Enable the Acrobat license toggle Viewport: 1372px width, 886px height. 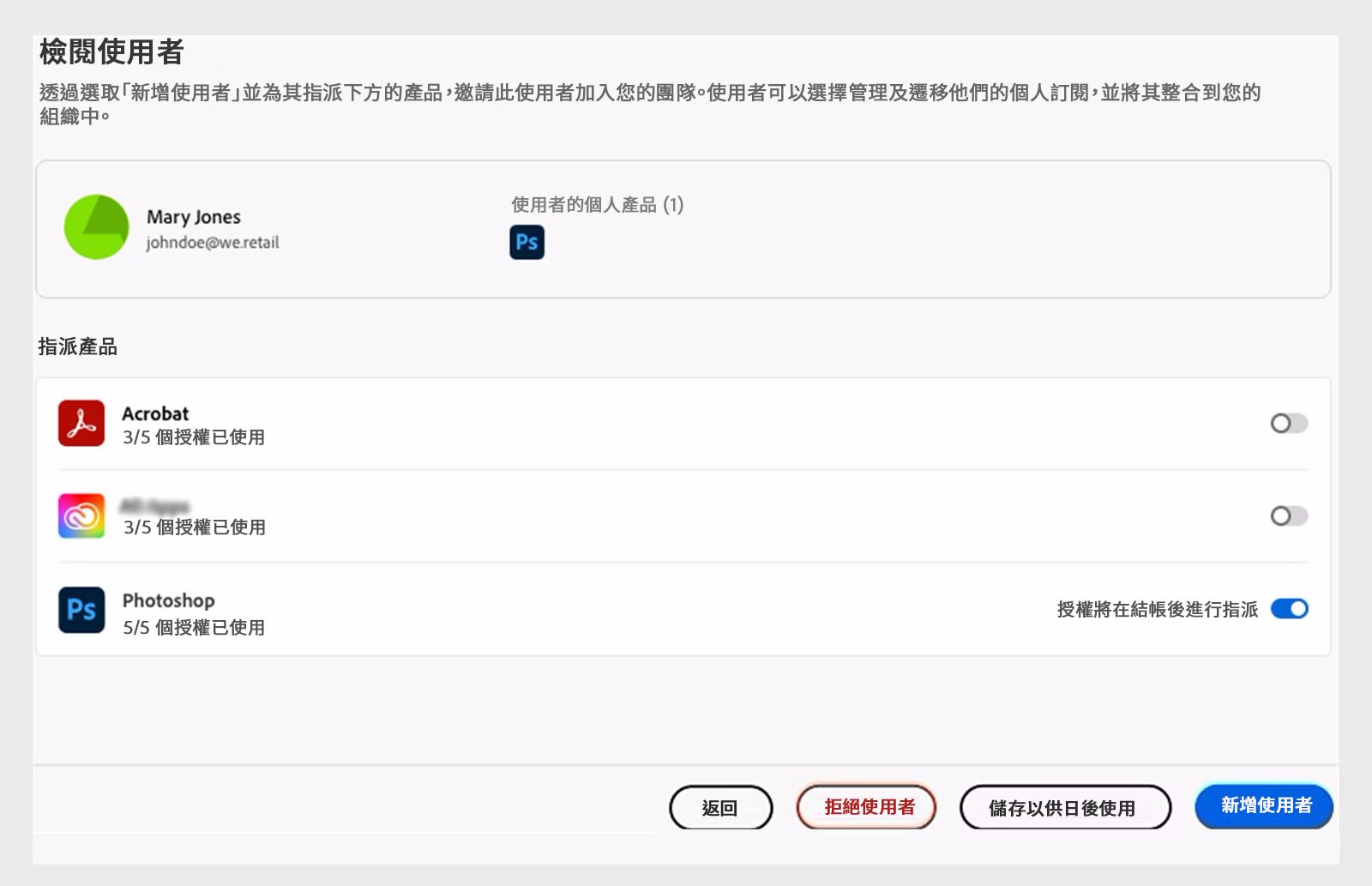tap(1289, 424)
